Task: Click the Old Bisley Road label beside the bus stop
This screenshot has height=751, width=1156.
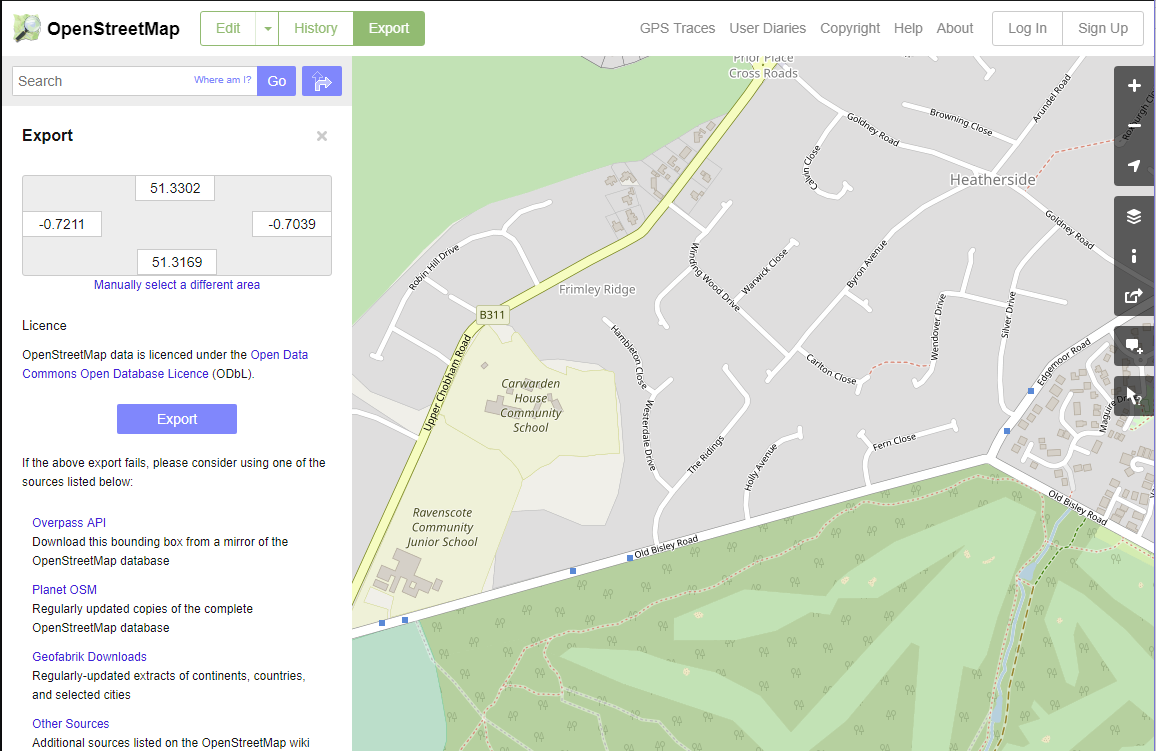Action: (666, 546)
